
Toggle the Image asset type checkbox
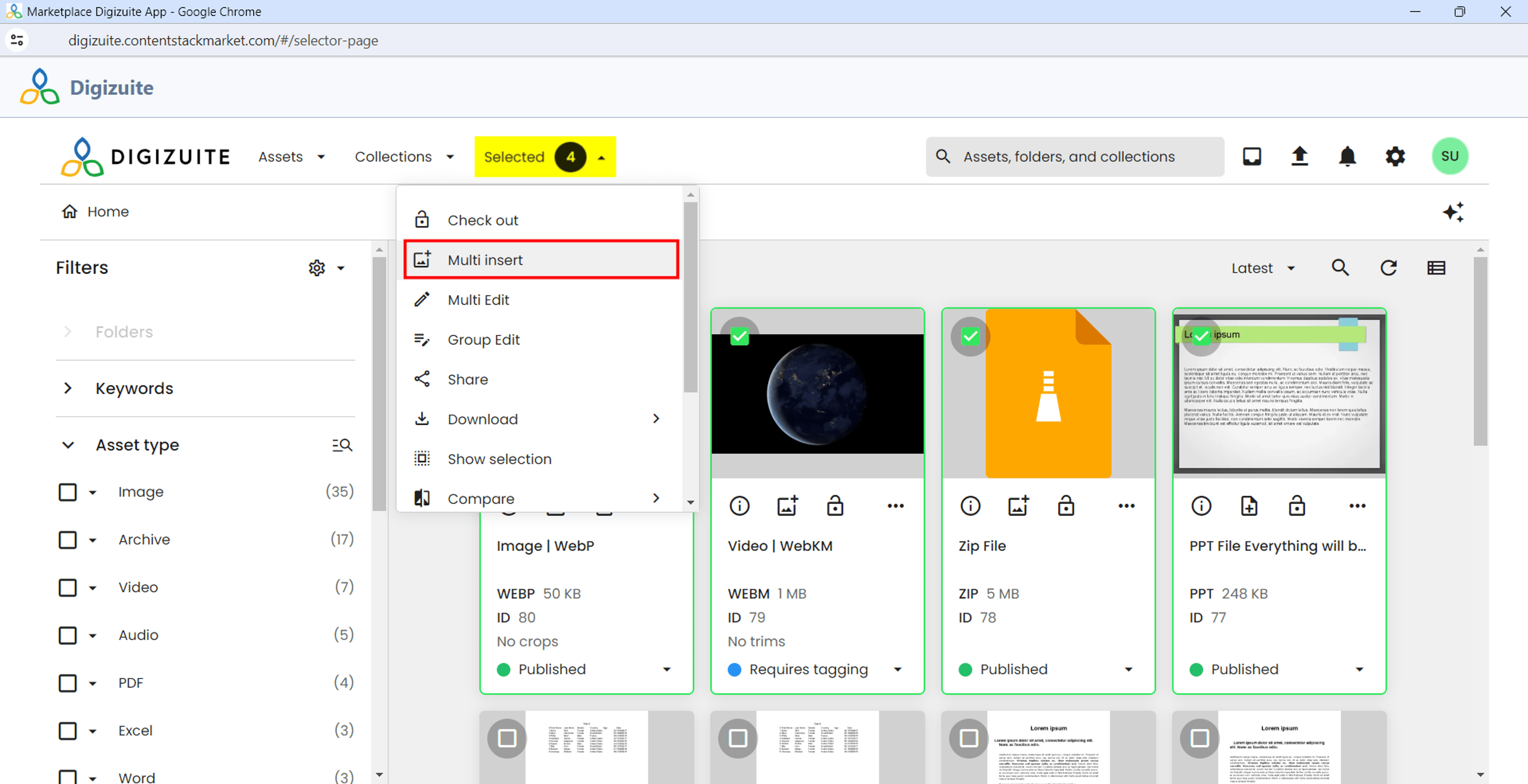[68, 492]
